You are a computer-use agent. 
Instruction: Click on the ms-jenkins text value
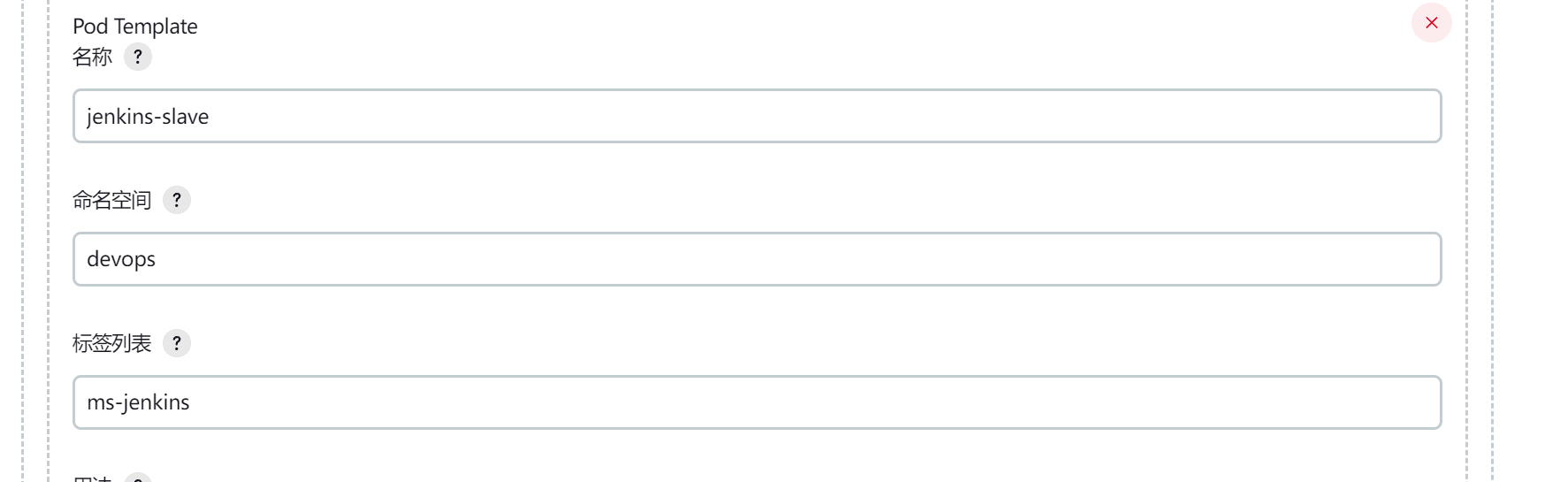[x=138, y=402]
